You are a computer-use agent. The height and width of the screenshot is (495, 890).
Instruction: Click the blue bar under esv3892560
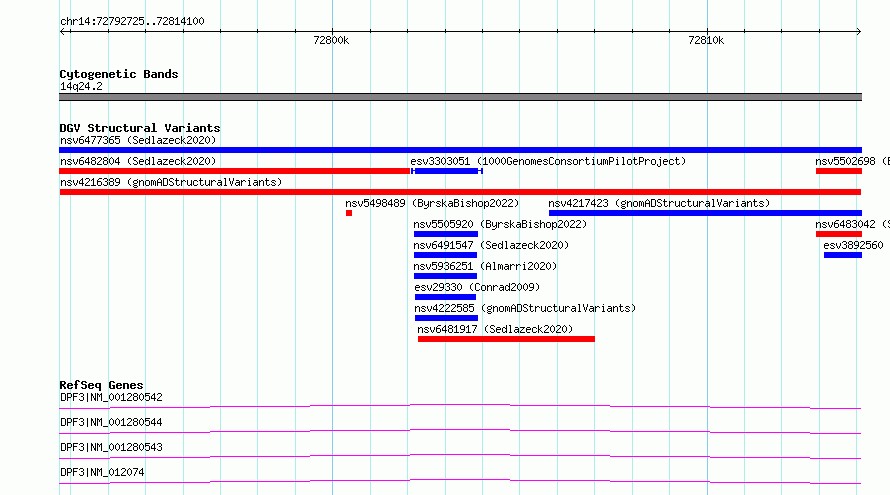tap(843, 255)
